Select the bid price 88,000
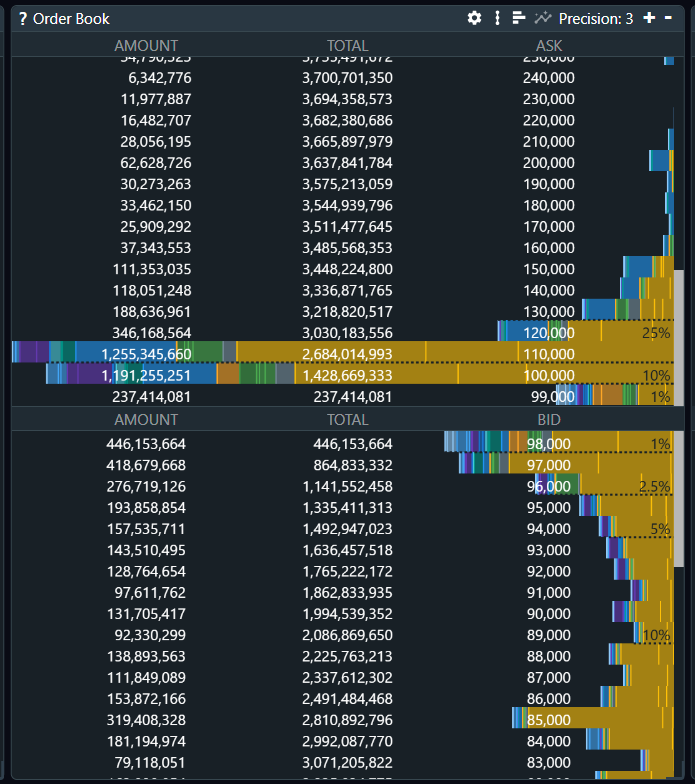Viewport: 695px width, 784px height. click(x=548, y=656)
